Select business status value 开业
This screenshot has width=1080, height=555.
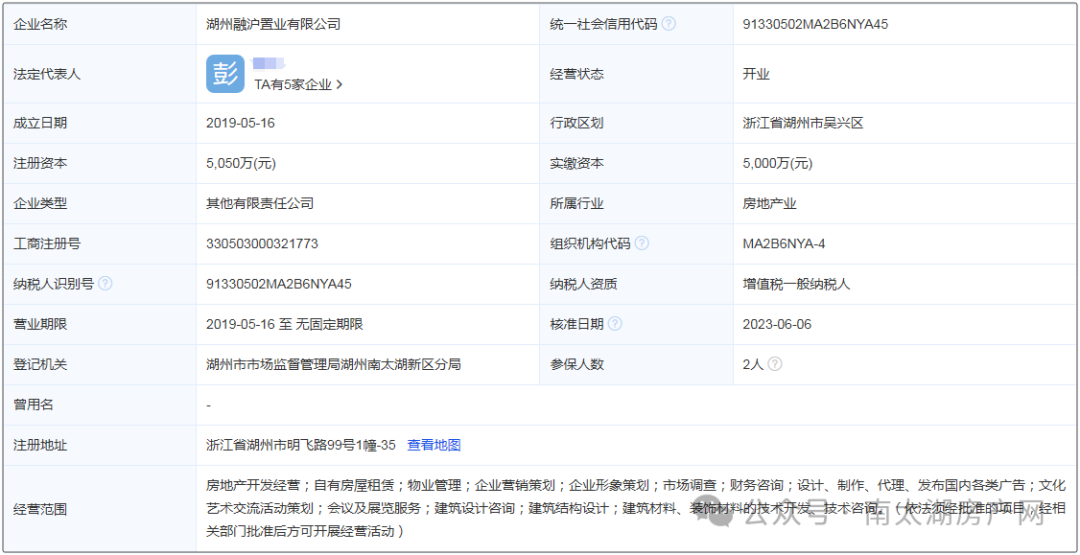pos(756,74)
